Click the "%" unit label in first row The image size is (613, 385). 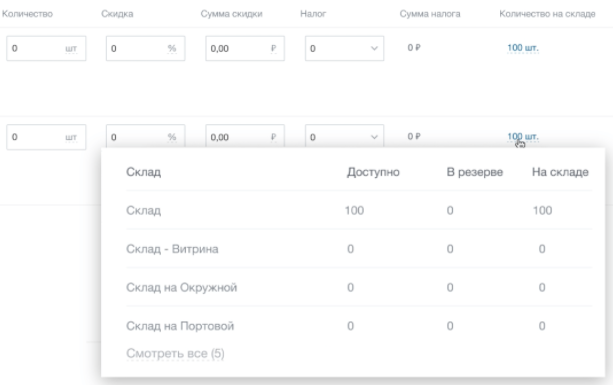pyautogui.click(x=172, y=48)
